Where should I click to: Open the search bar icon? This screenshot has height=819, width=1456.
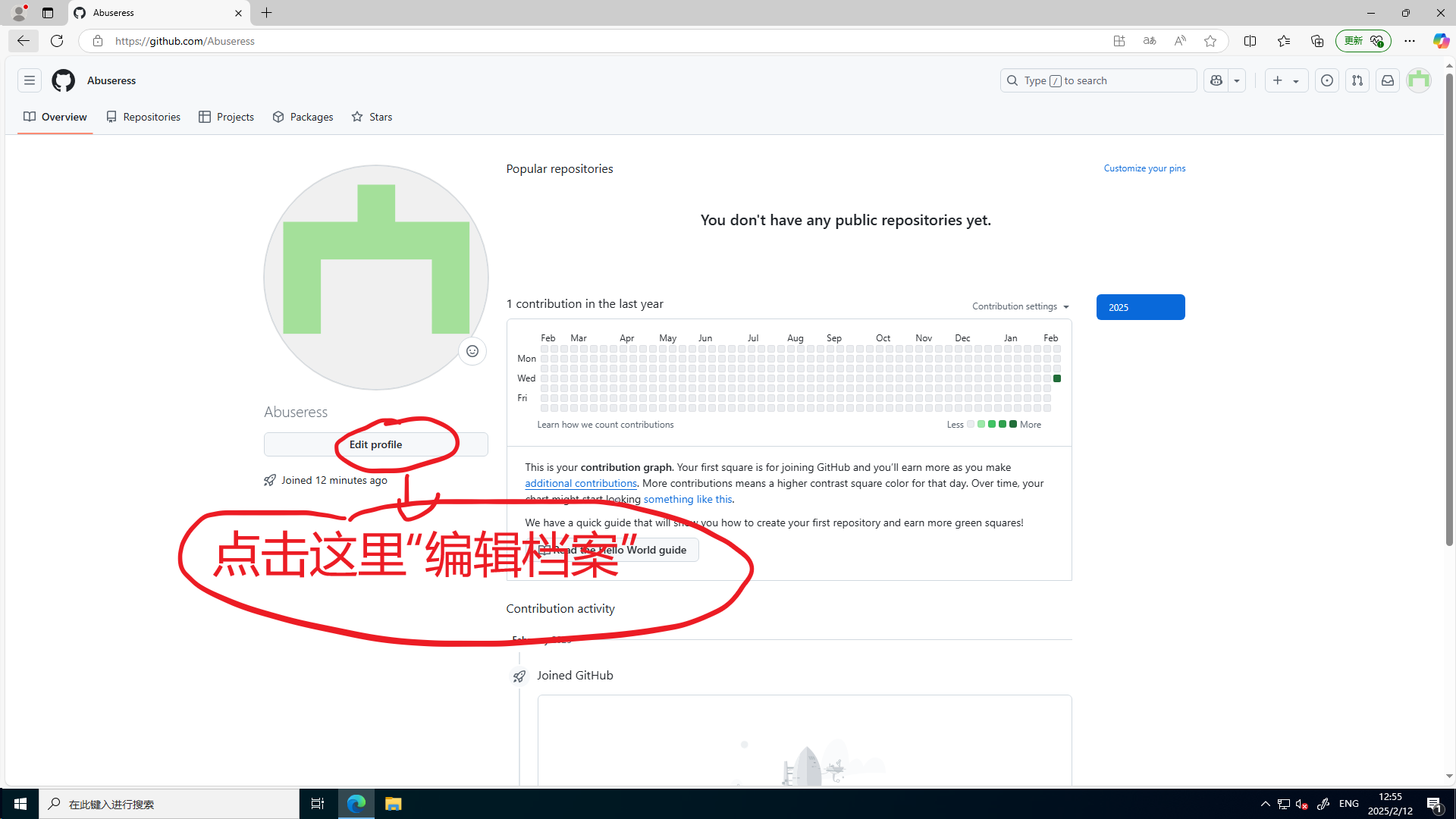[1012, 80]
